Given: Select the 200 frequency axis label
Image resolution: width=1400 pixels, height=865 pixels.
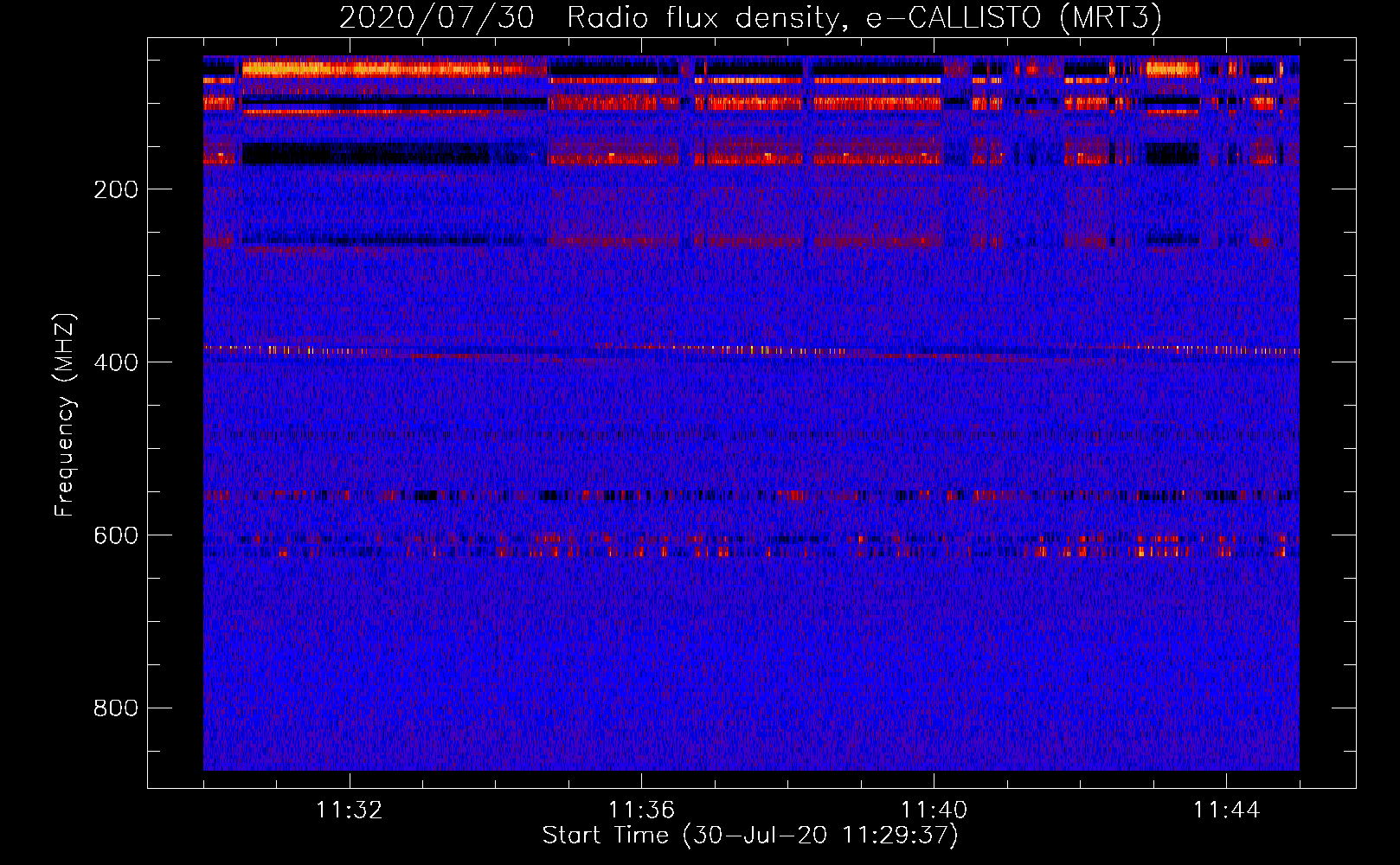Looking at the screenshot, I should [116, 189].
